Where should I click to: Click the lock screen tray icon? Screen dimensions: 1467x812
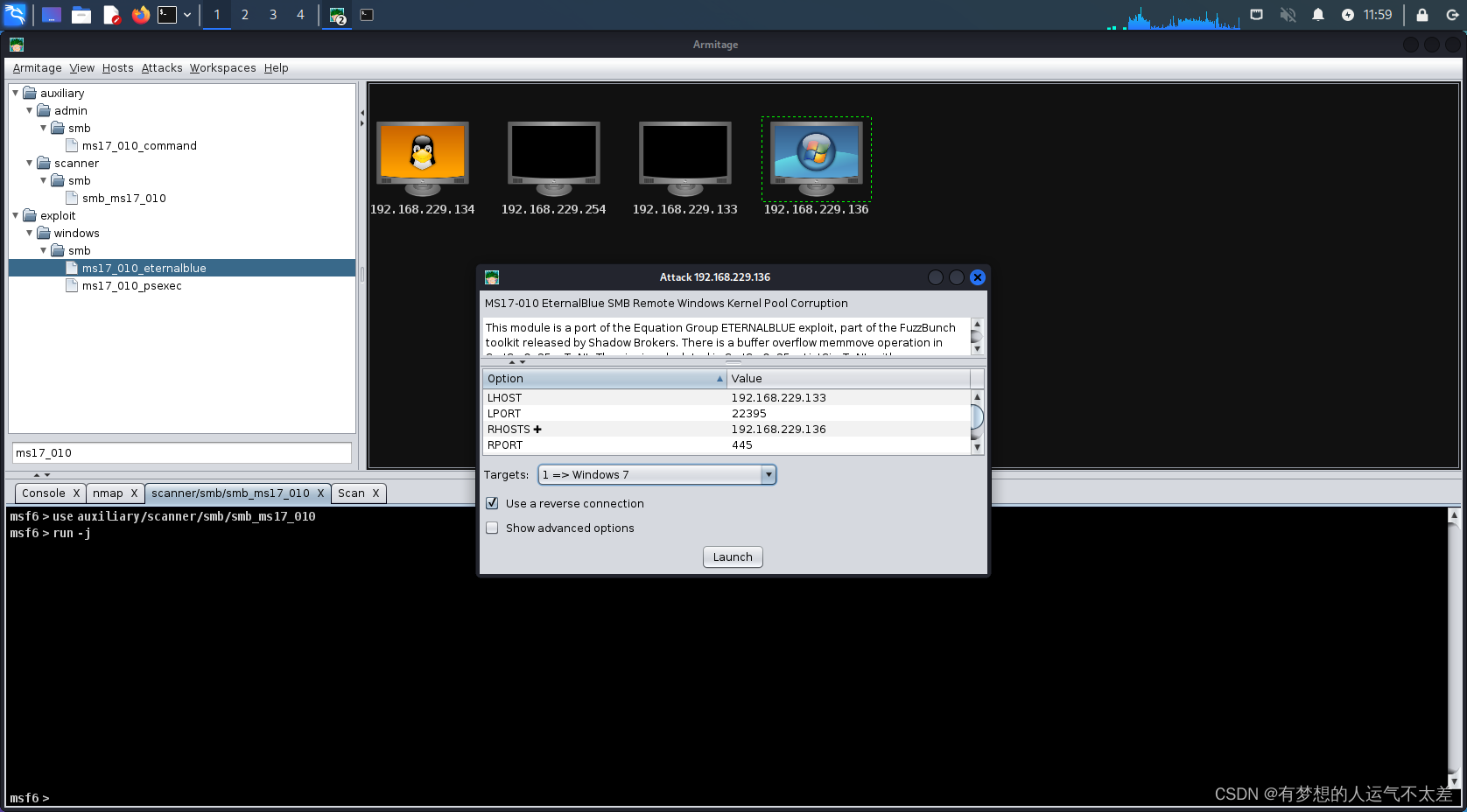point(1422,15)
